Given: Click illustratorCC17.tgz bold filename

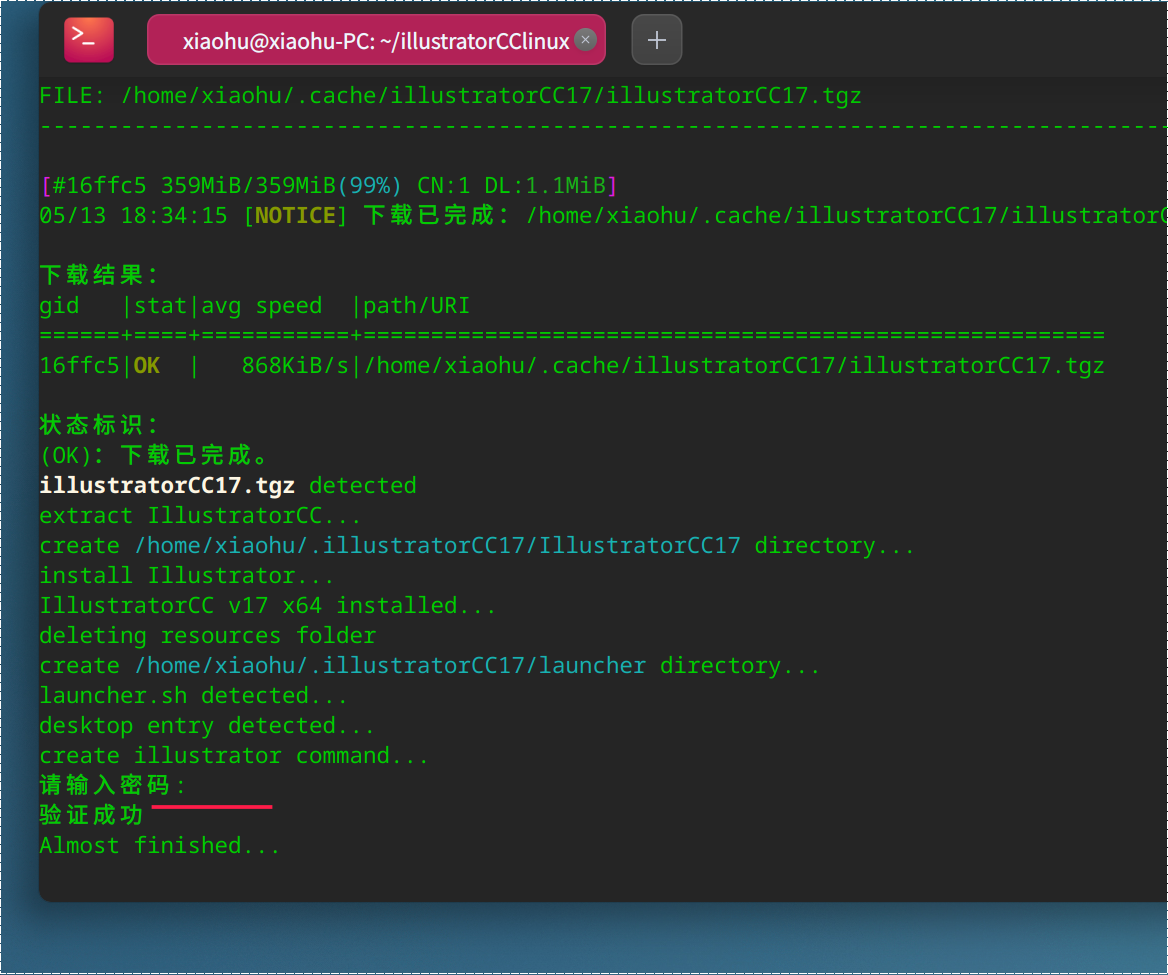Looking at the screenshot, I should point(167,486).
